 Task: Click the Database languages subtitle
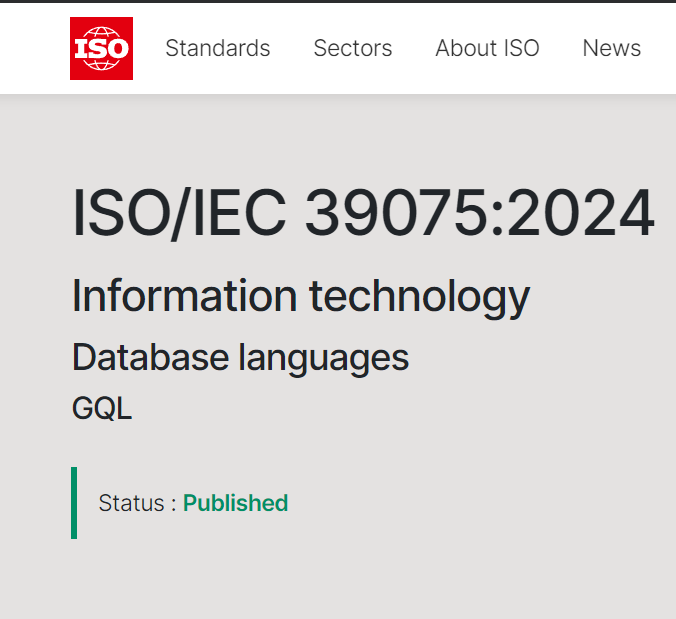point(241,358)
